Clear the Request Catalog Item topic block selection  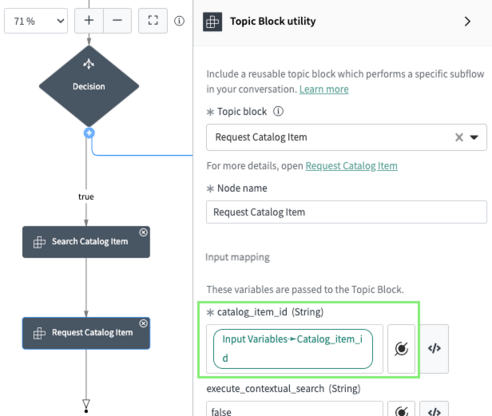click(x=459, y=137)
